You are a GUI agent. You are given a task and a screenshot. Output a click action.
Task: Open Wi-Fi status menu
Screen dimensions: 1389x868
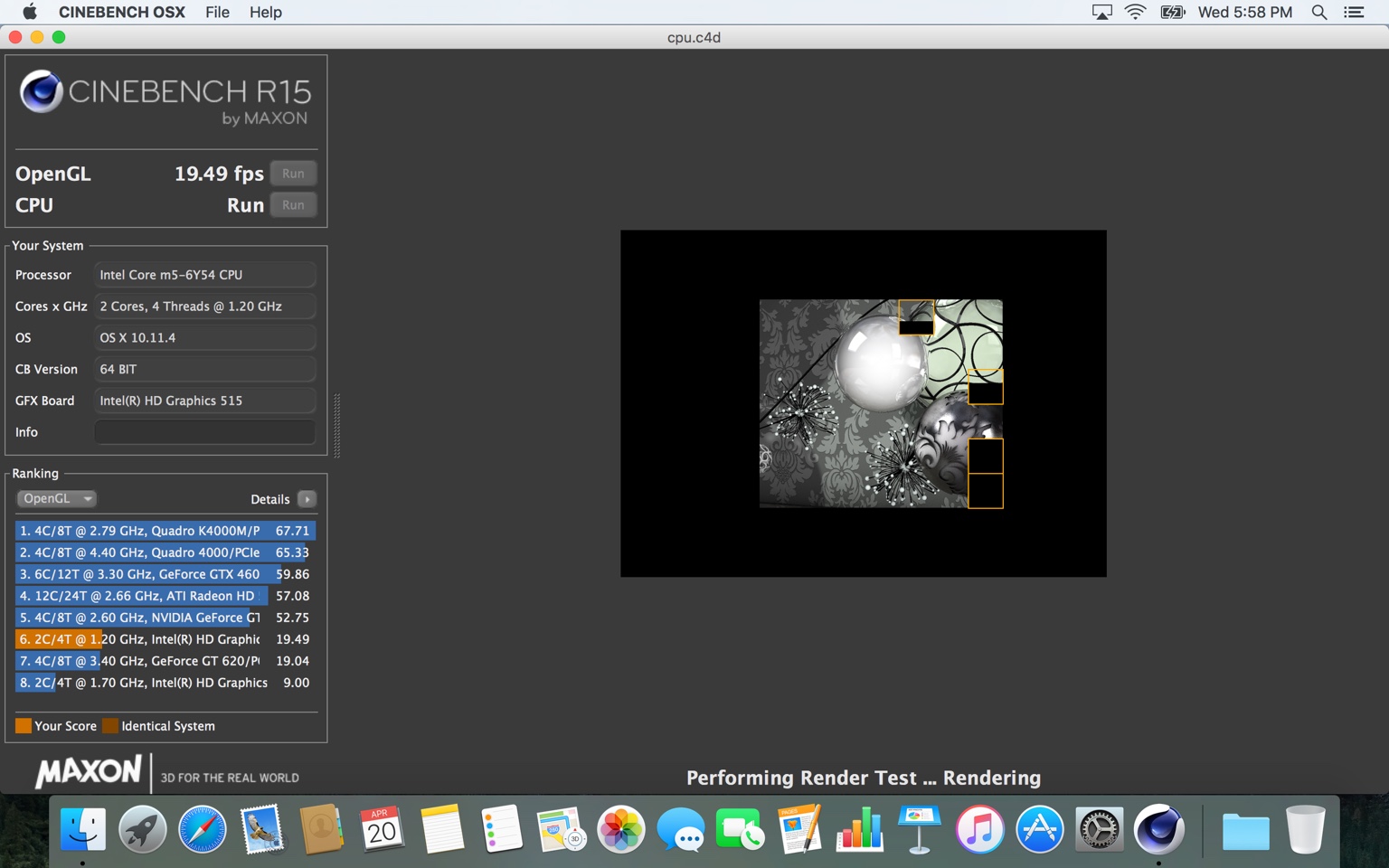[1135, 12]
